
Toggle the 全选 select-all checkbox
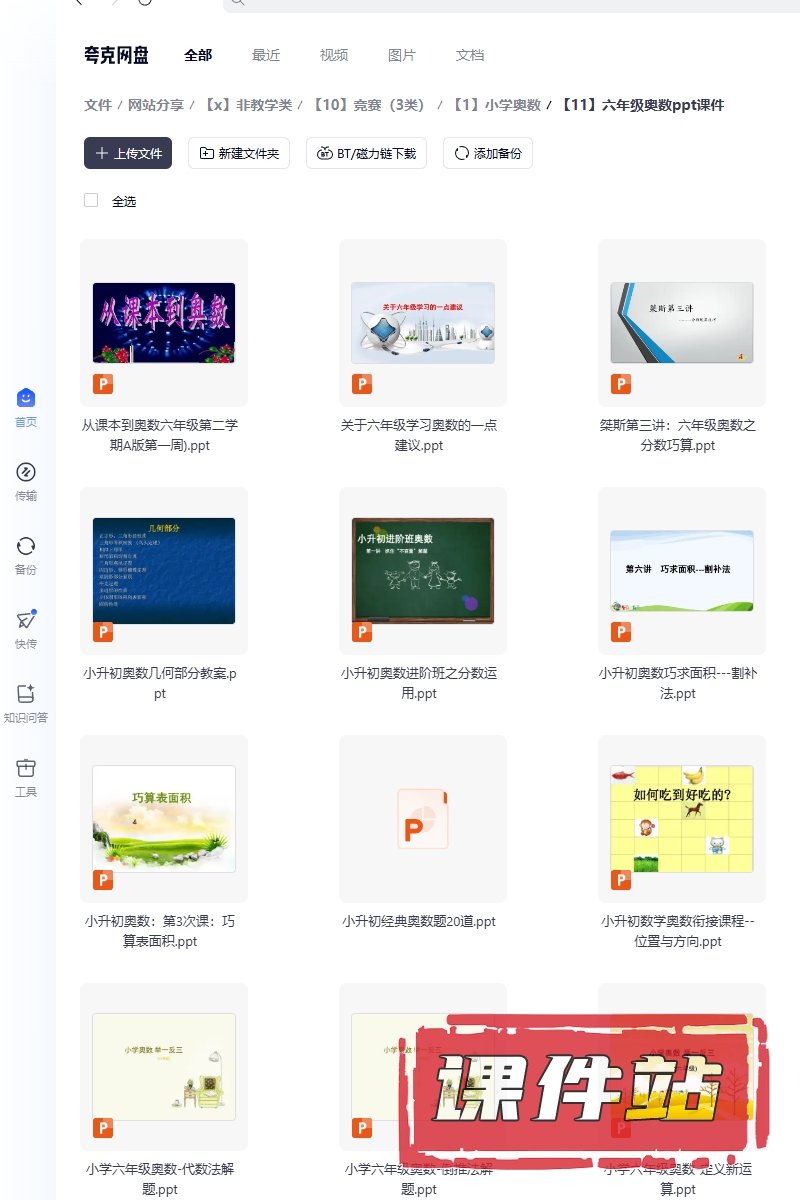(x=91, y=200)
